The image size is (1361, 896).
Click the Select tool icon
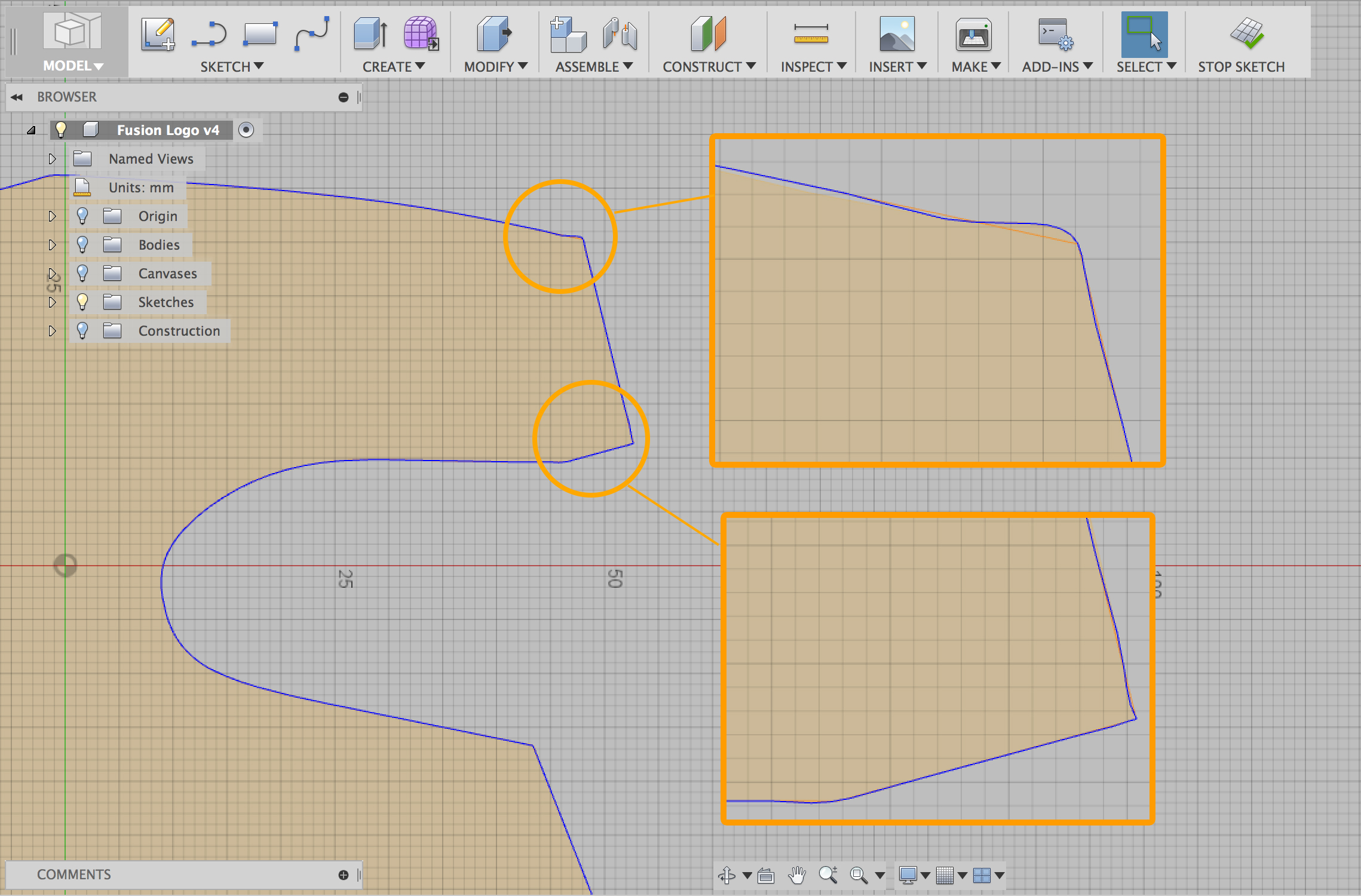click(x=1144, y=34)
